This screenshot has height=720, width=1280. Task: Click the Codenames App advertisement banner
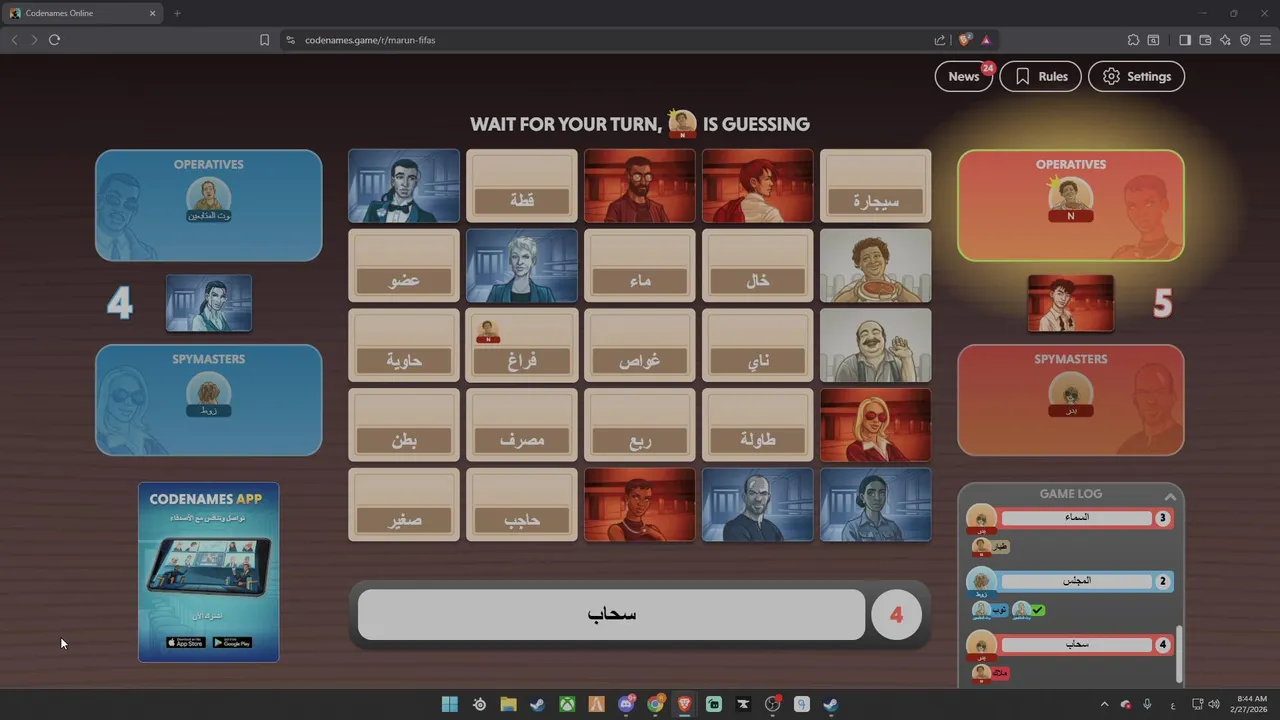209,572
